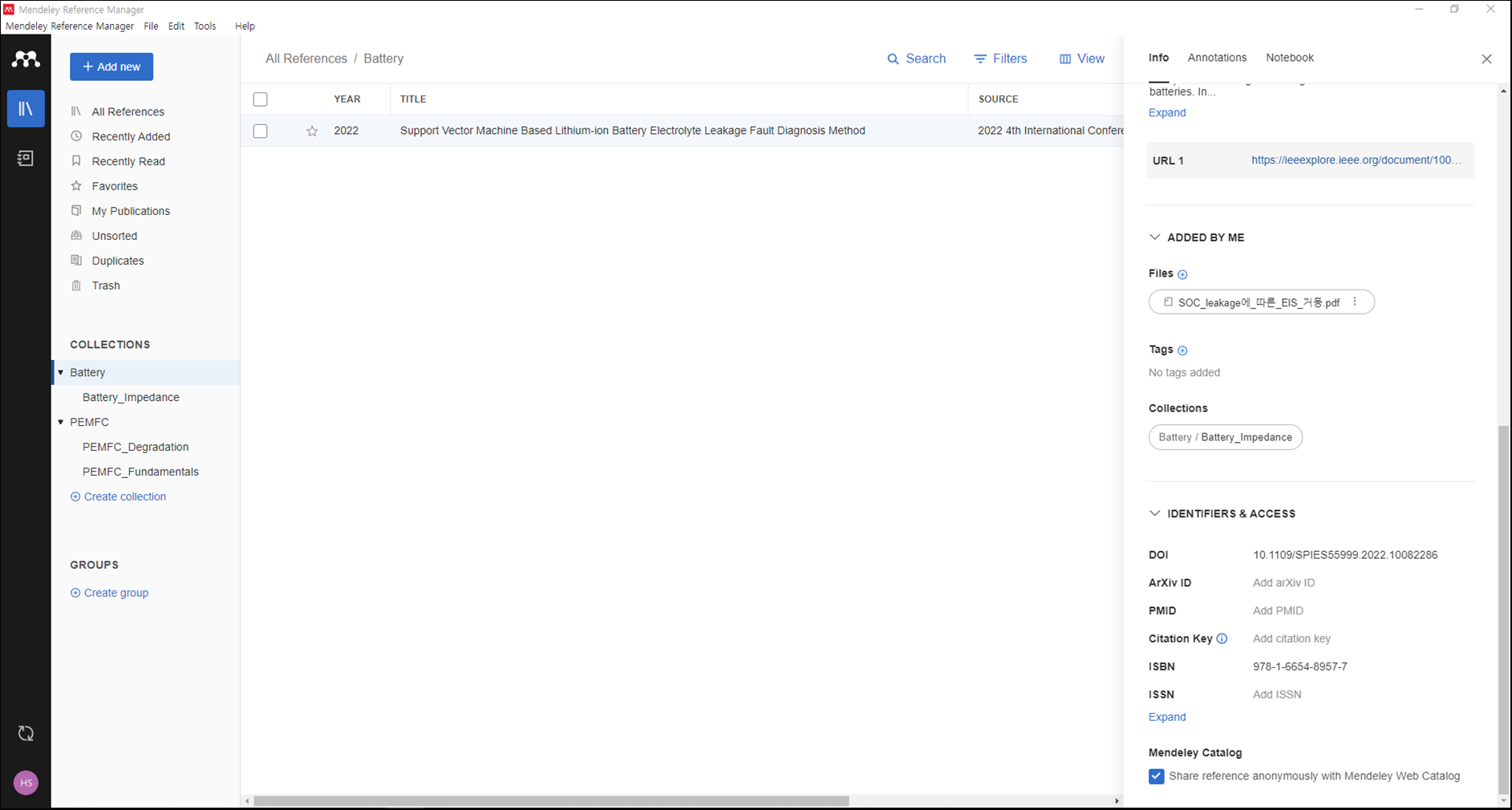The image size is (1512, 810).
Task: Open the Mendeley Reference Manager menu
Action: coord(70,26)
